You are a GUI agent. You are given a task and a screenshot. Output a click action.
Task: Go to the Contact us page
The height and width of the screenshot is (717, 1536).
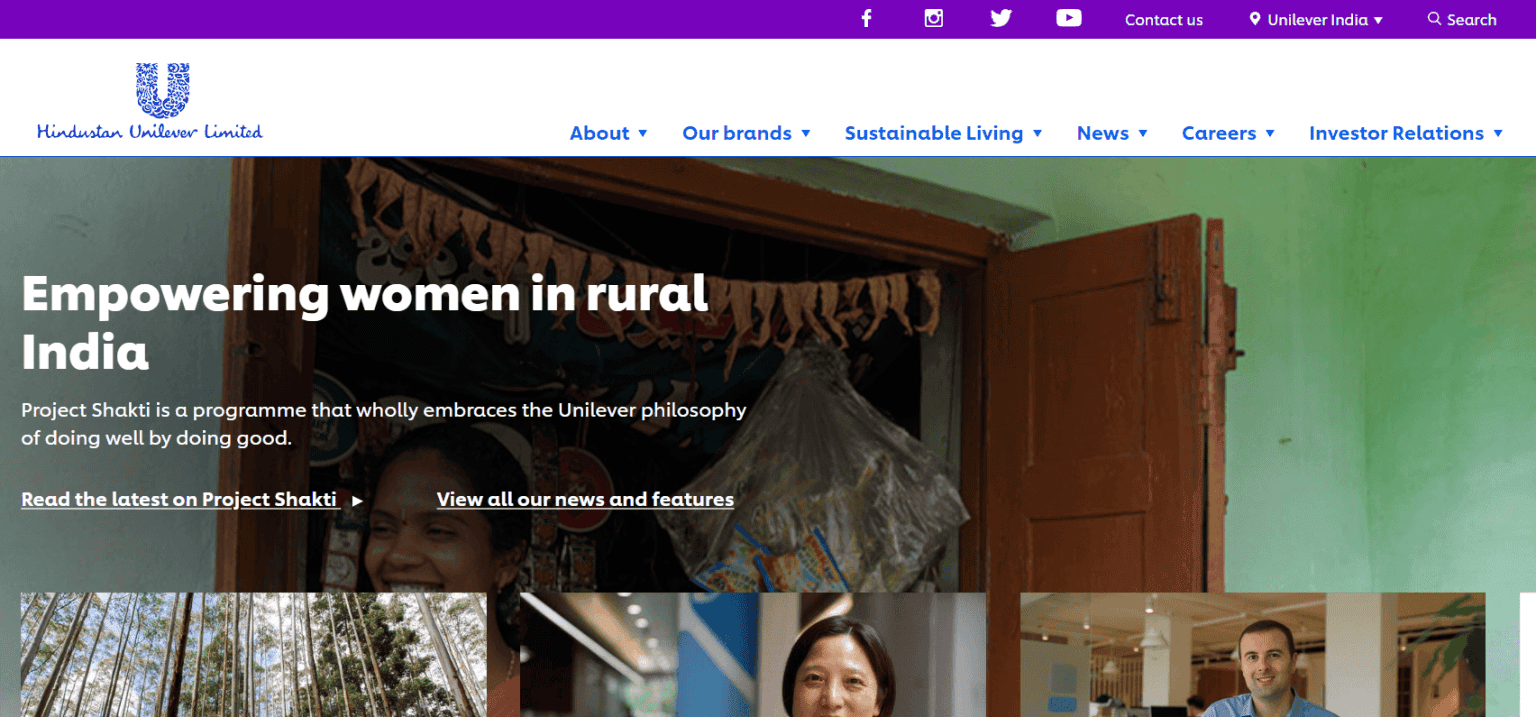1163,20
